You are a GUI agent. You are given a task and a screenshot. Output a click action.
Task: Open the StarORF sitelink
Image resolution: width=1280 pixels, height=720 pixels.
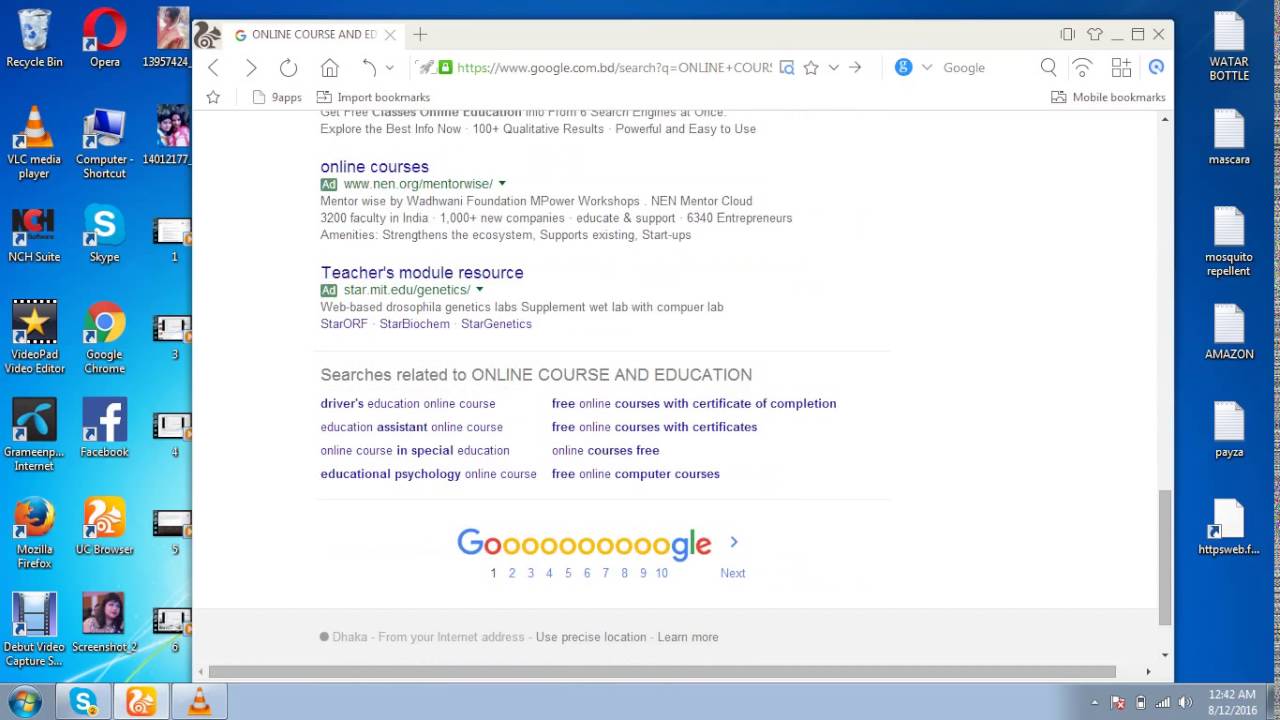pyautogui.click(x=343, y=324)
